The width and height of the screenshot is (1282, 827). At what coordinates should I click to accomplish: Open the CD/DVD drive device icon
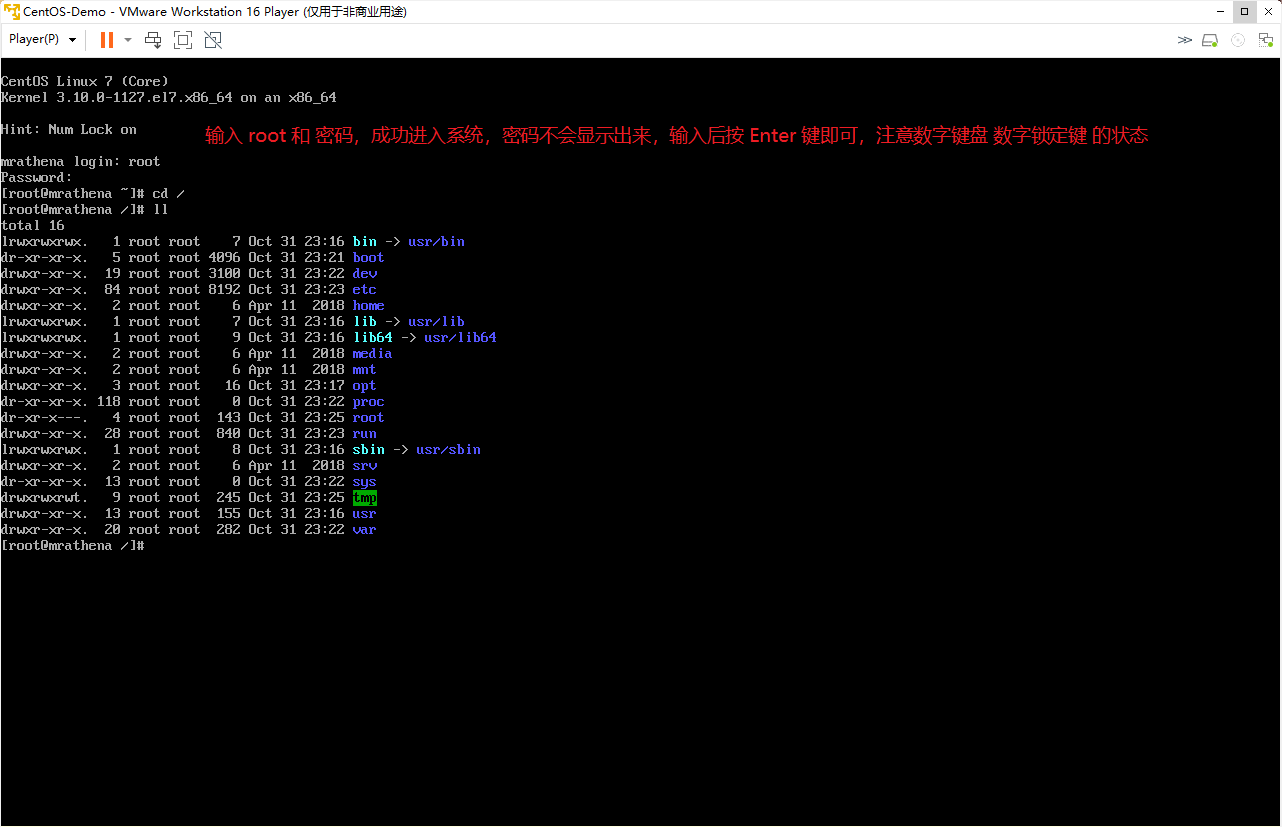1238,40
